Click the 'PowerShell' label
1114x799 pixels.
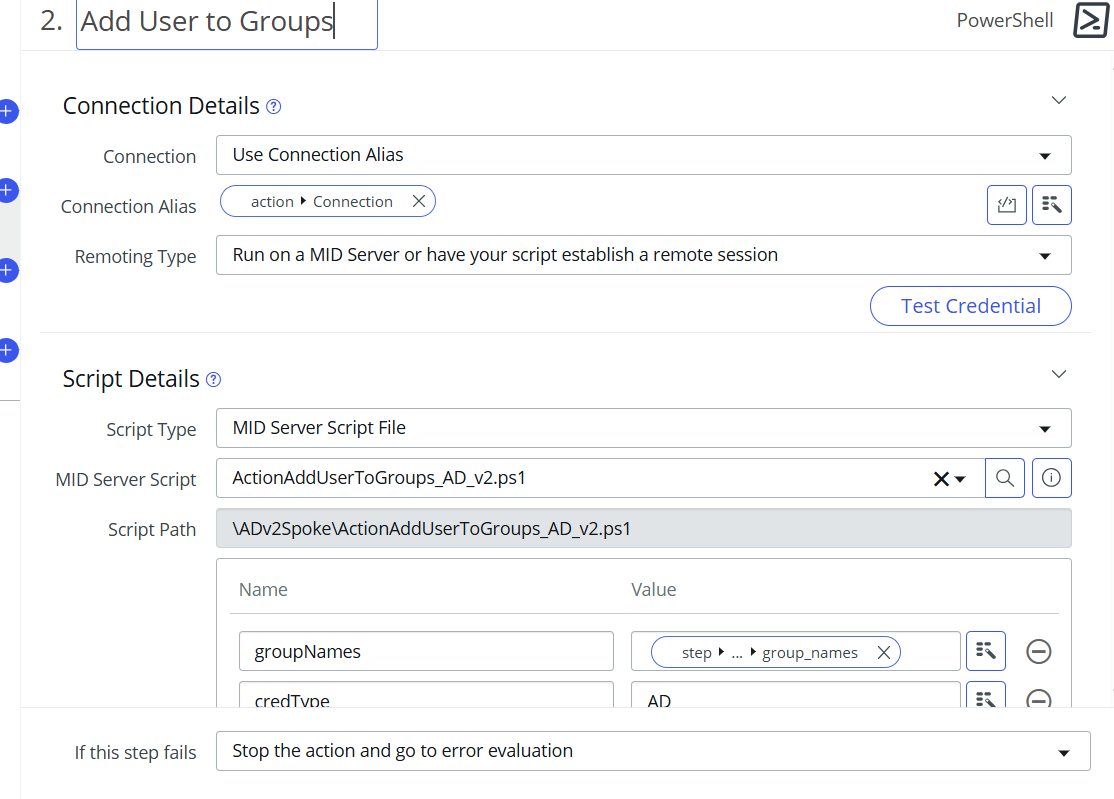[1005, 21]
